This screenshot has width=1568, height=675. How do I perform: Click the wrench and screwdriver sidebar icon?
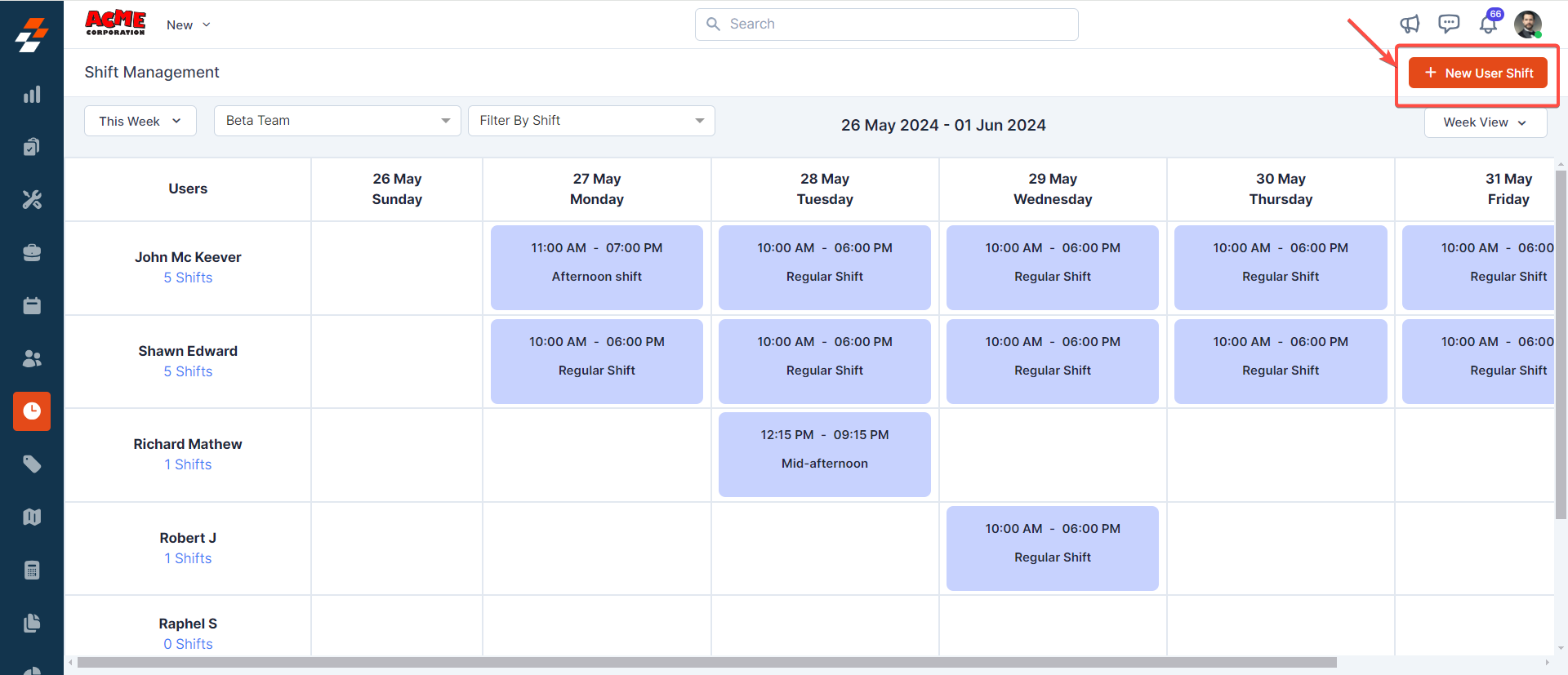click(32, 200)
